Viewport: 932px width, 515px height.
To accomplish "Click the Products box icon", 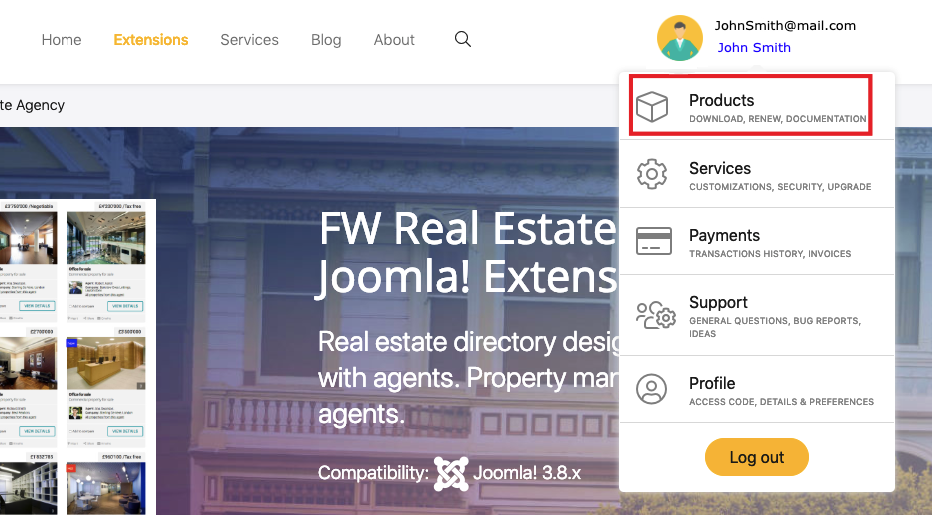I will [652, 107].
